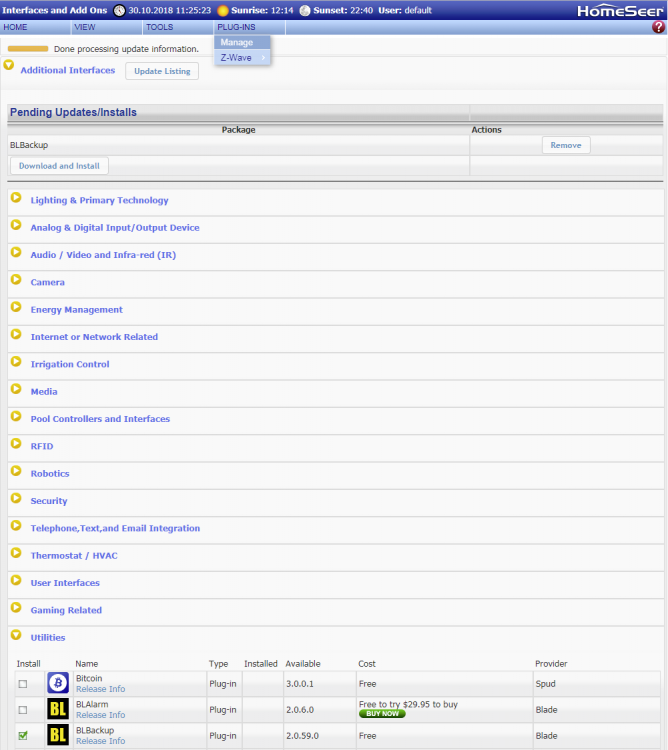Click the clock icon beside the date
Viewport: 668px width, 750px height.
point(120,10)
